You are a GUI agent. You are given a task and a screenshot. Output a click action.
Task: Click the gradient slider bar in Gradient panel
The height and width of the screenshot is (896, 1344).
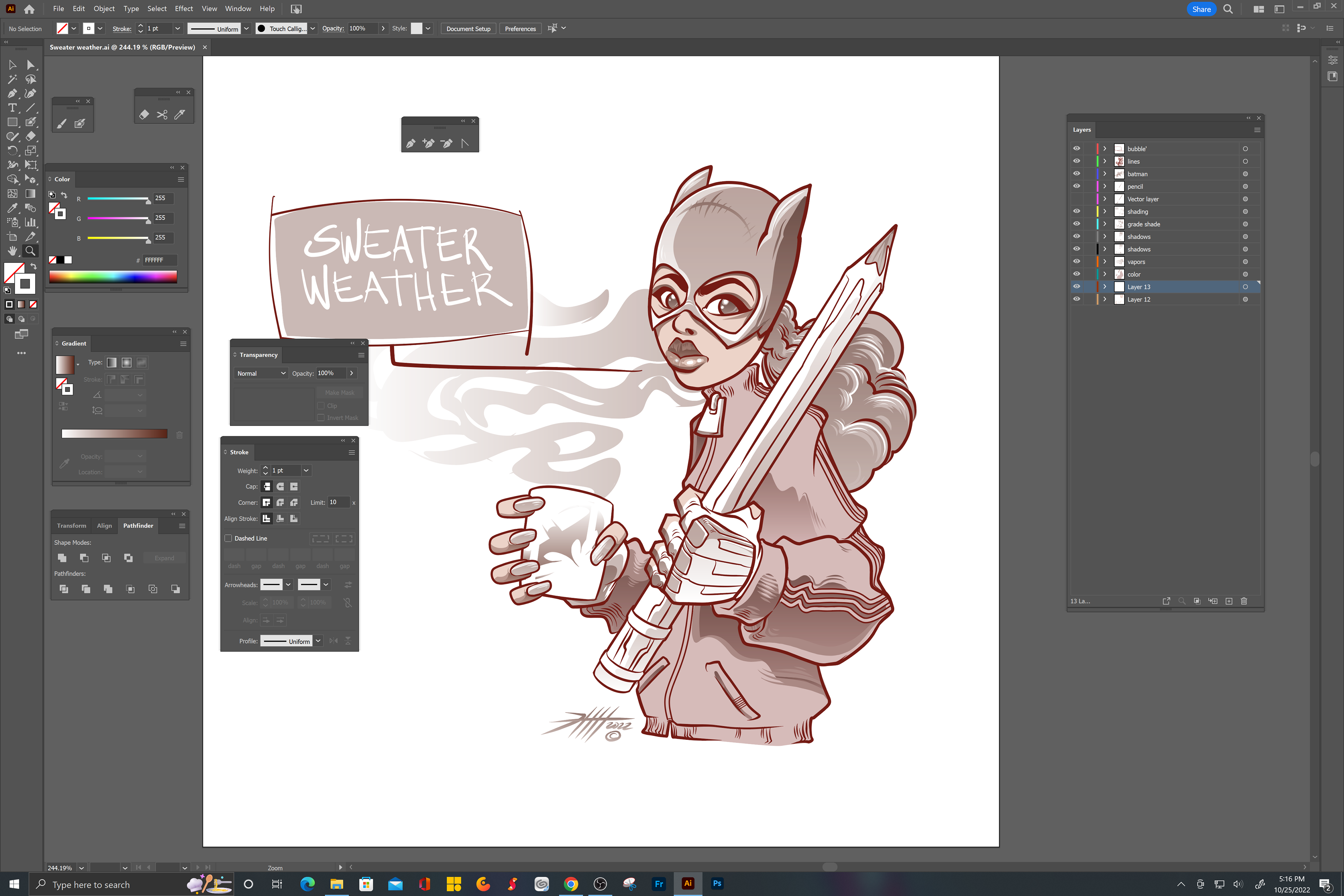114,434
